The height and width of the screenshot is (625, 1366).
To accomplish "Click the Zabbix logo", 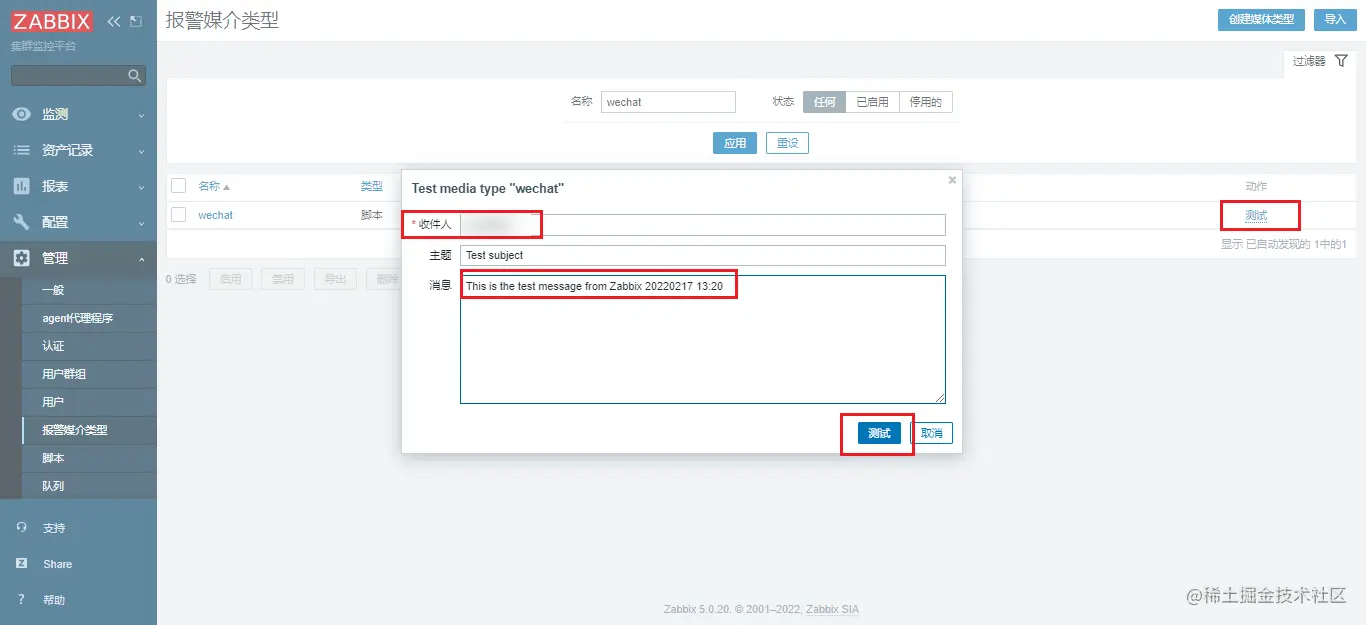I will tap(52, 21).
